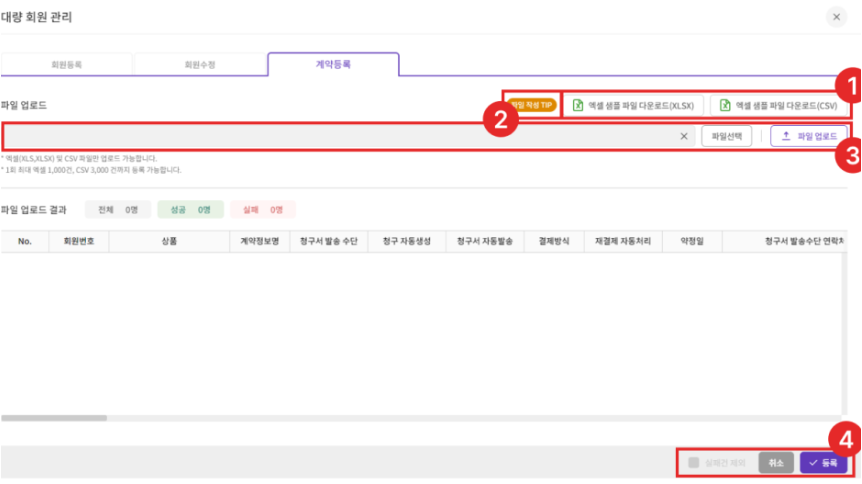Screen dimensions: 862x484
Task: Click the 파일선택 button
Action: point(726,136)
